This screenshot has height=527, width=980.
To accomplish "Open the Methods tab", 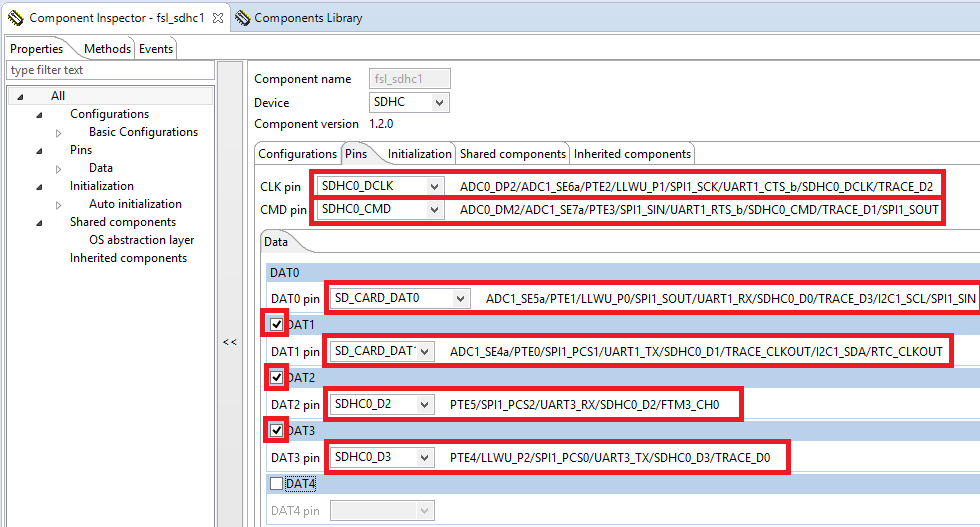I will (x=107, y=48).
